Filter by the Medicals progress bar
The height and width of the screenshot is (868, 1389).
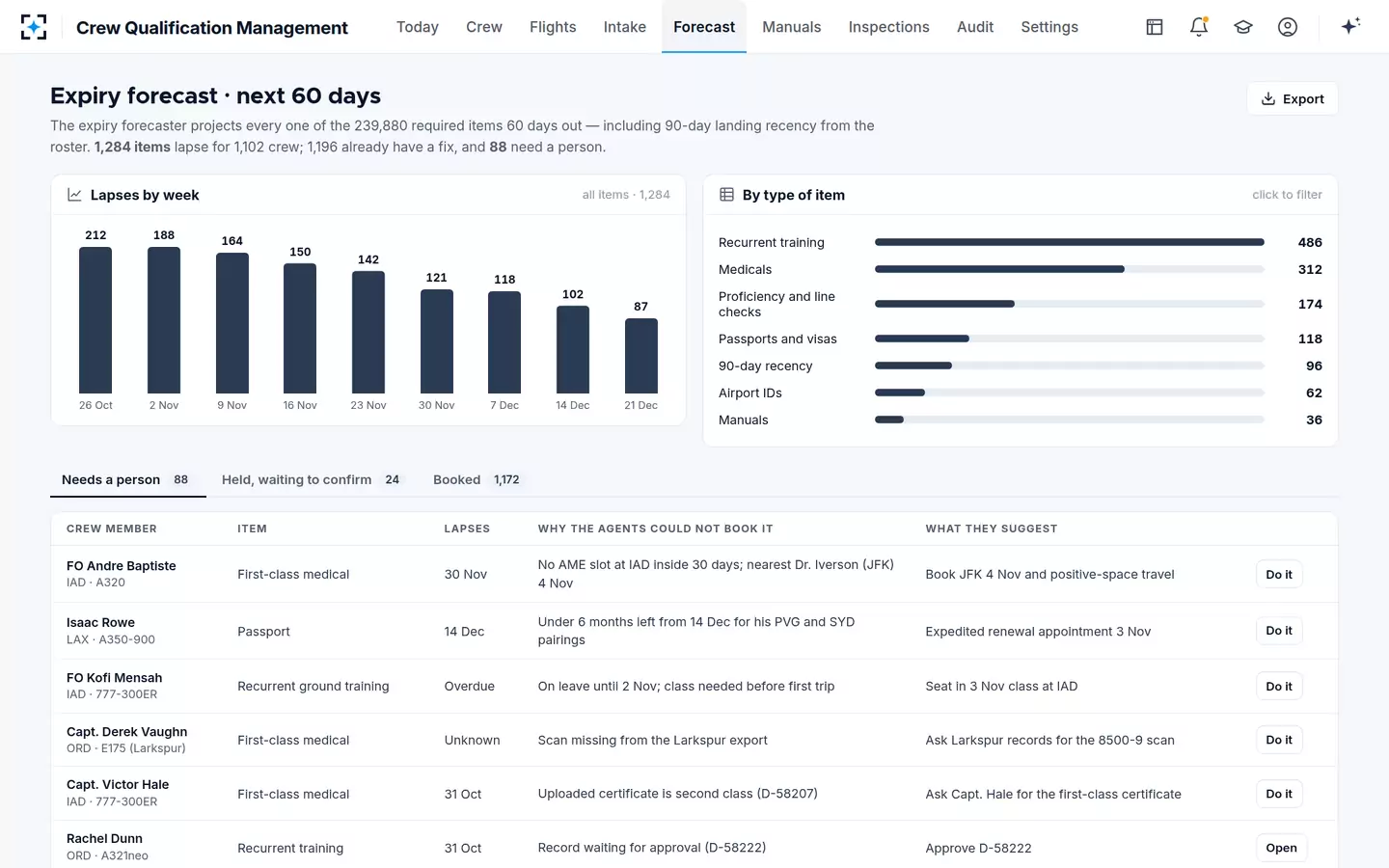click(x=1069, y=269)
